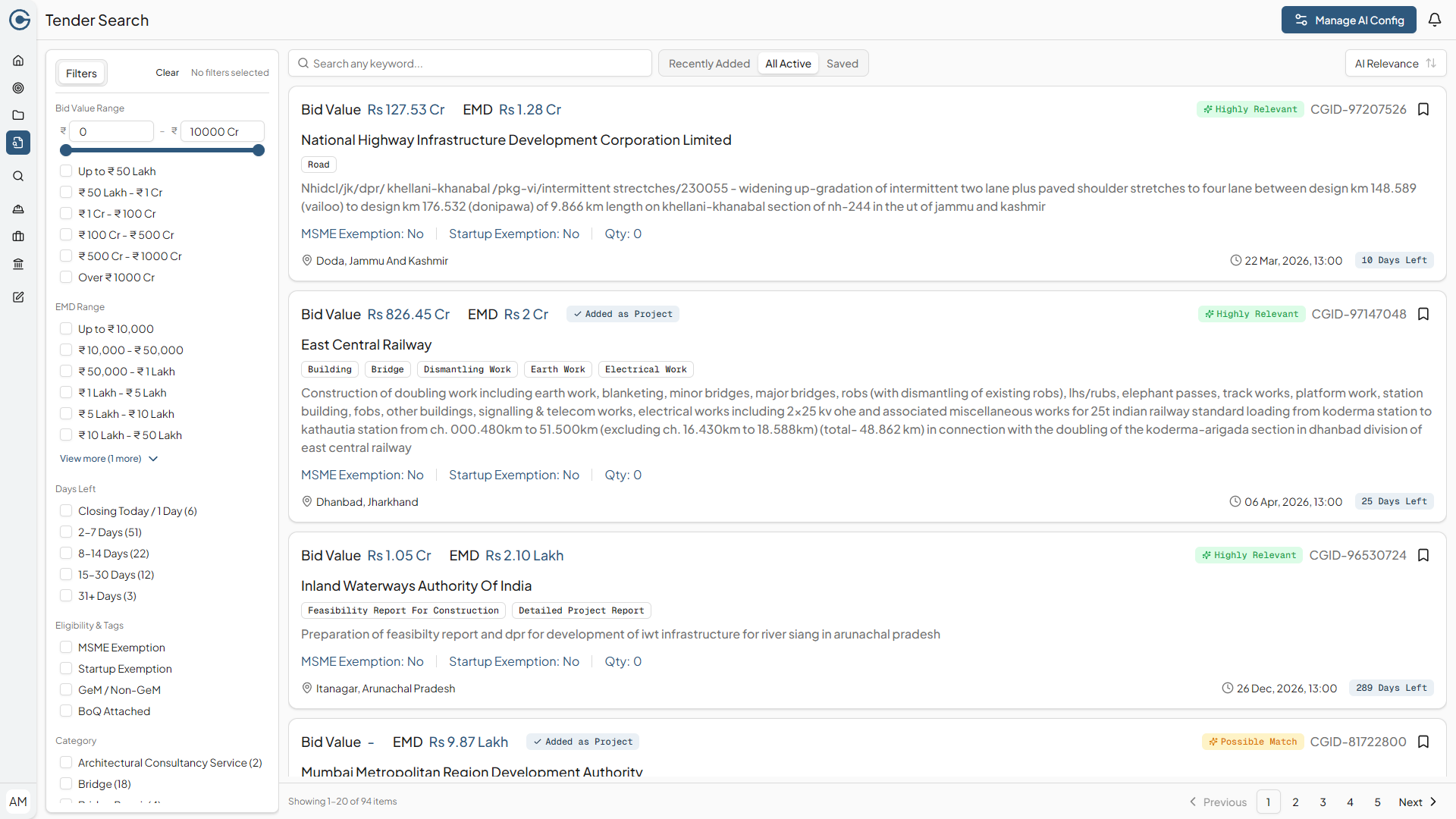
Task: Open the home icon in sidebar
Action: [18, 61]
